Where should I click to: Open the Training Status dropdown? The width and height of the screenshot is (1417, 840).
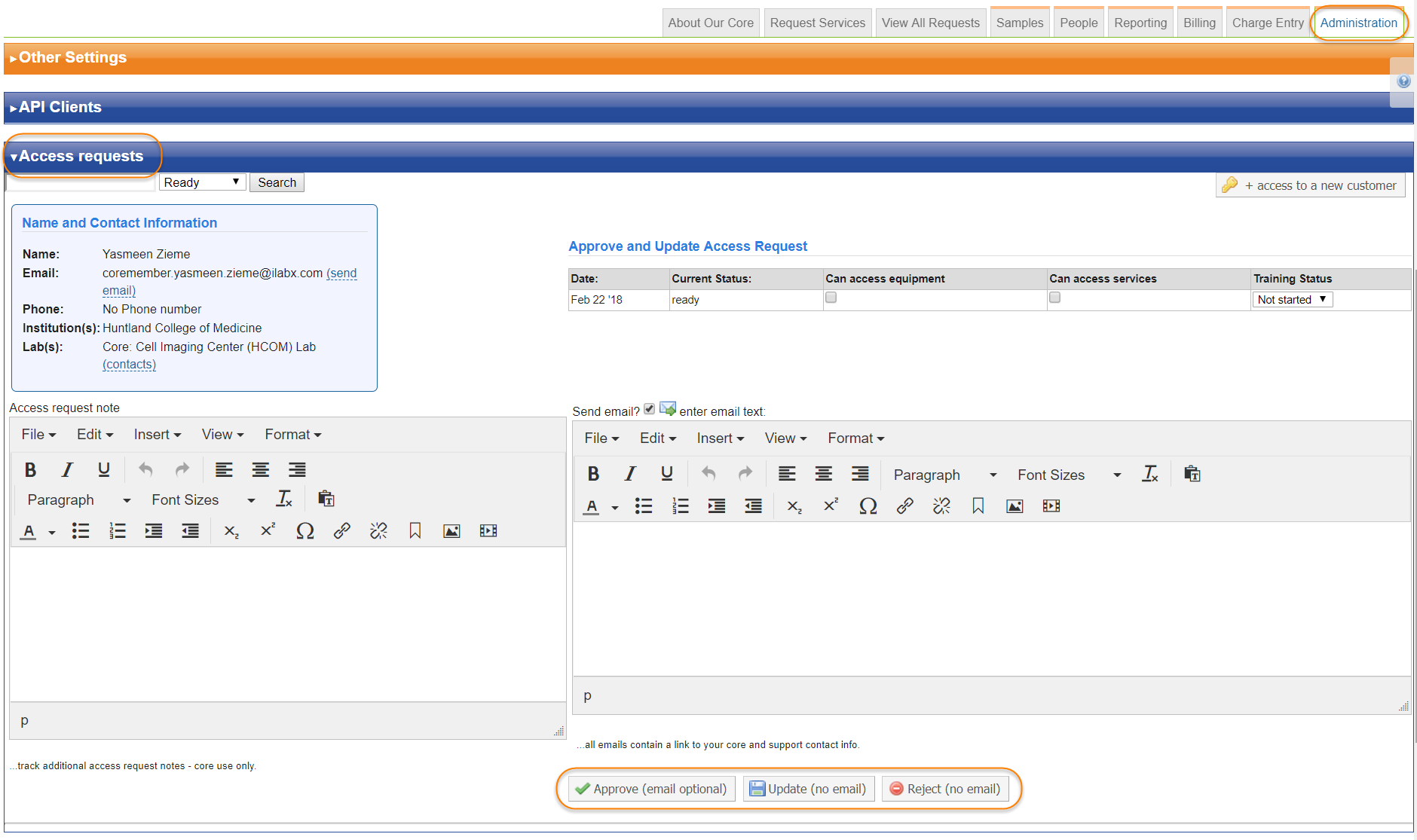point(1292,300)
